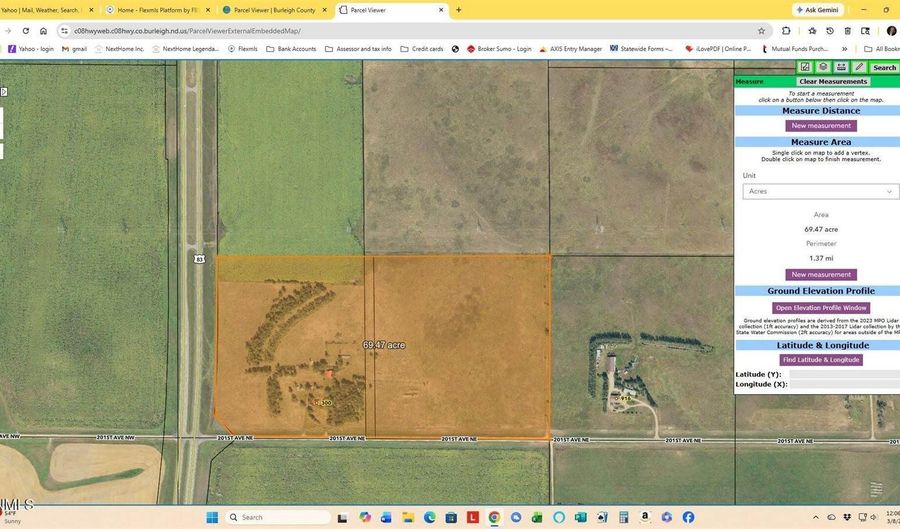Expand the left side panel arrow
Screen dimensions: 900x529
3,92
